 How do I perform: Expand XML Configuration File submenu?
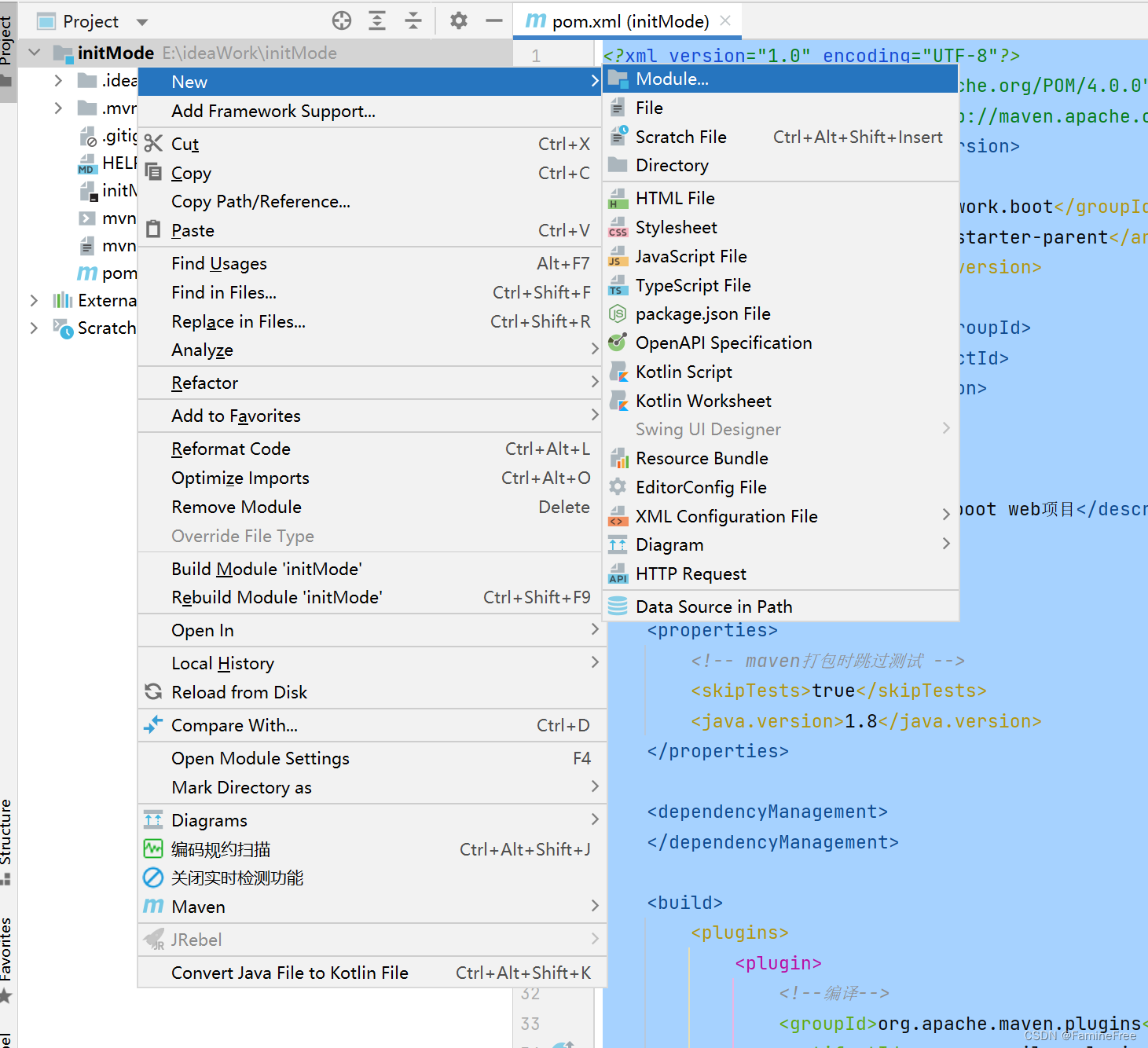point(780,516)
